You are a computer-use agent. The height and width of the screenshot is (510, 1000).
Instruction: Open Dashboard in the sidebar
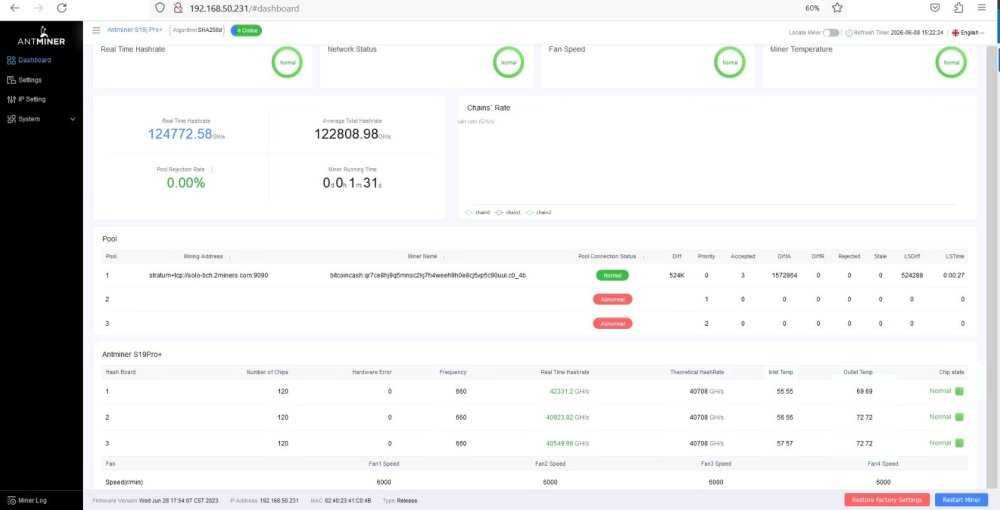(x=34, y=60)
